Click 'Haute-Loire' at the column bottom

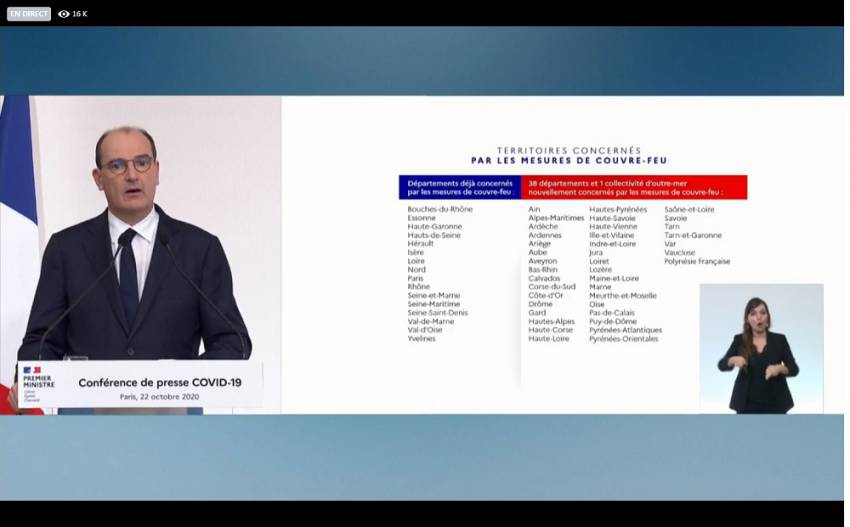point(549,338)
